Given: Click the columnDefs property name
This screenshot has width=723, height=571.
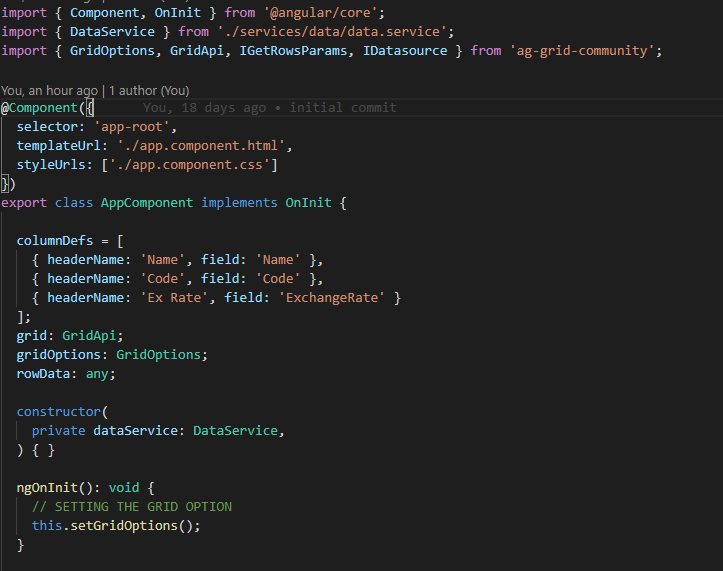Looking at the screenshot, I should tap(55, 241).
